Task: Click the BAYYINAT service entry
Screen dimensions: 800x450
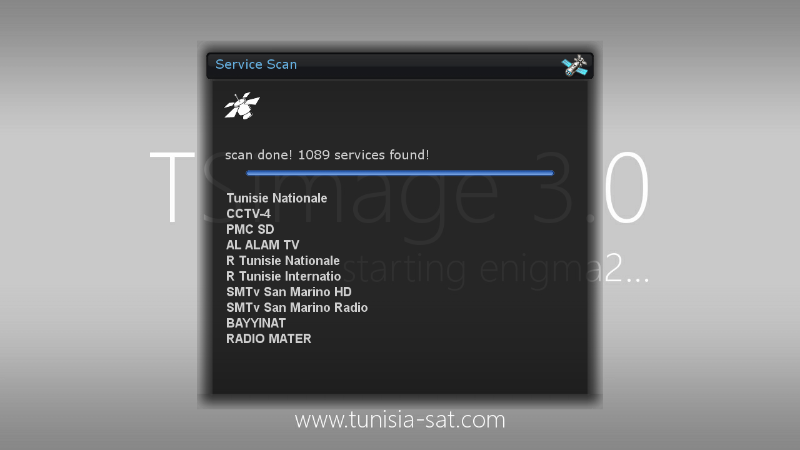Action: tap(255, 323)
